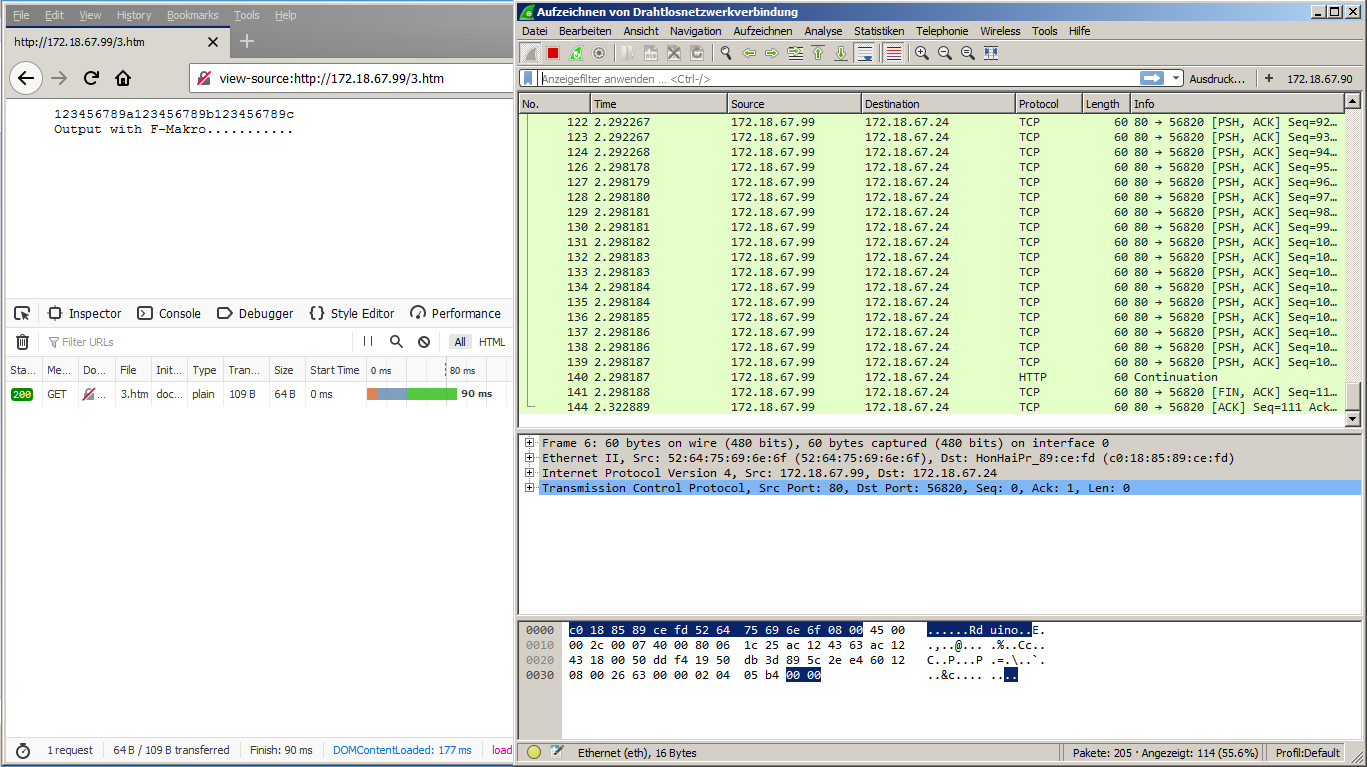The width and height of the screenshot is (1367, 767).
Task: Click the Ausdruck... expression button
Action: (1217, 78)
